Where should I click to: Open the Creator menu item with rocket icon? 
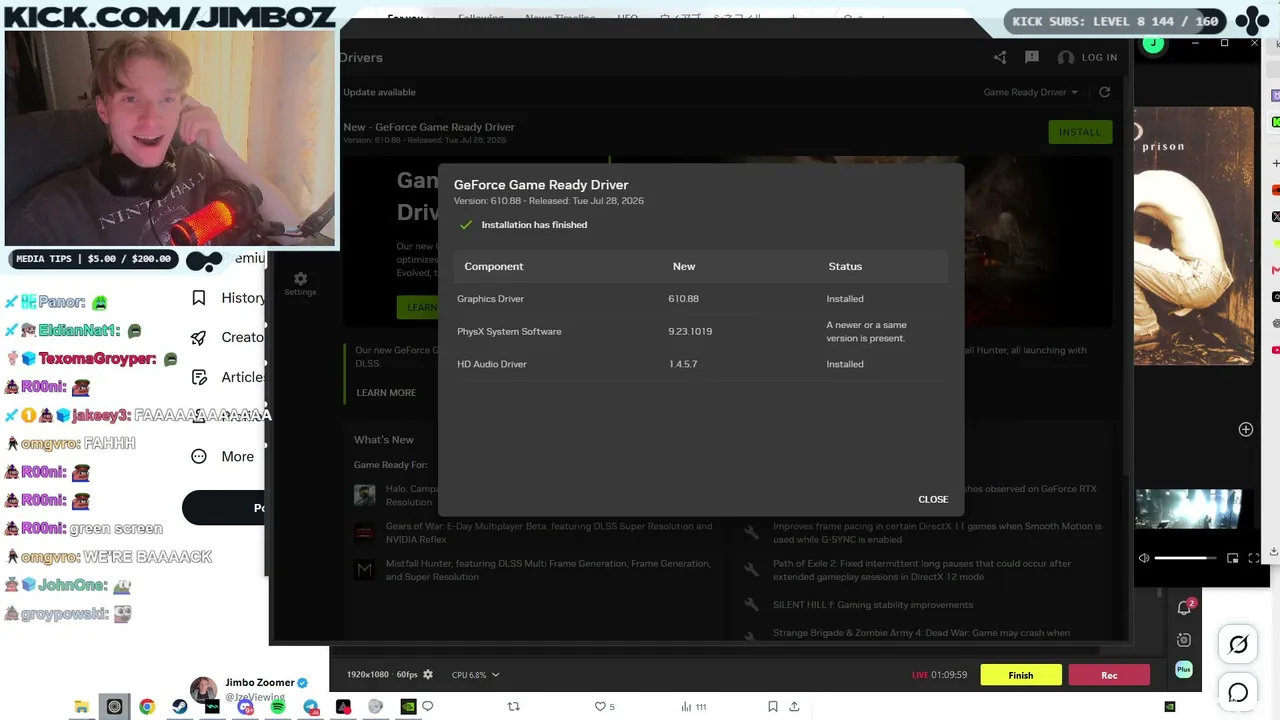[229, 338]
